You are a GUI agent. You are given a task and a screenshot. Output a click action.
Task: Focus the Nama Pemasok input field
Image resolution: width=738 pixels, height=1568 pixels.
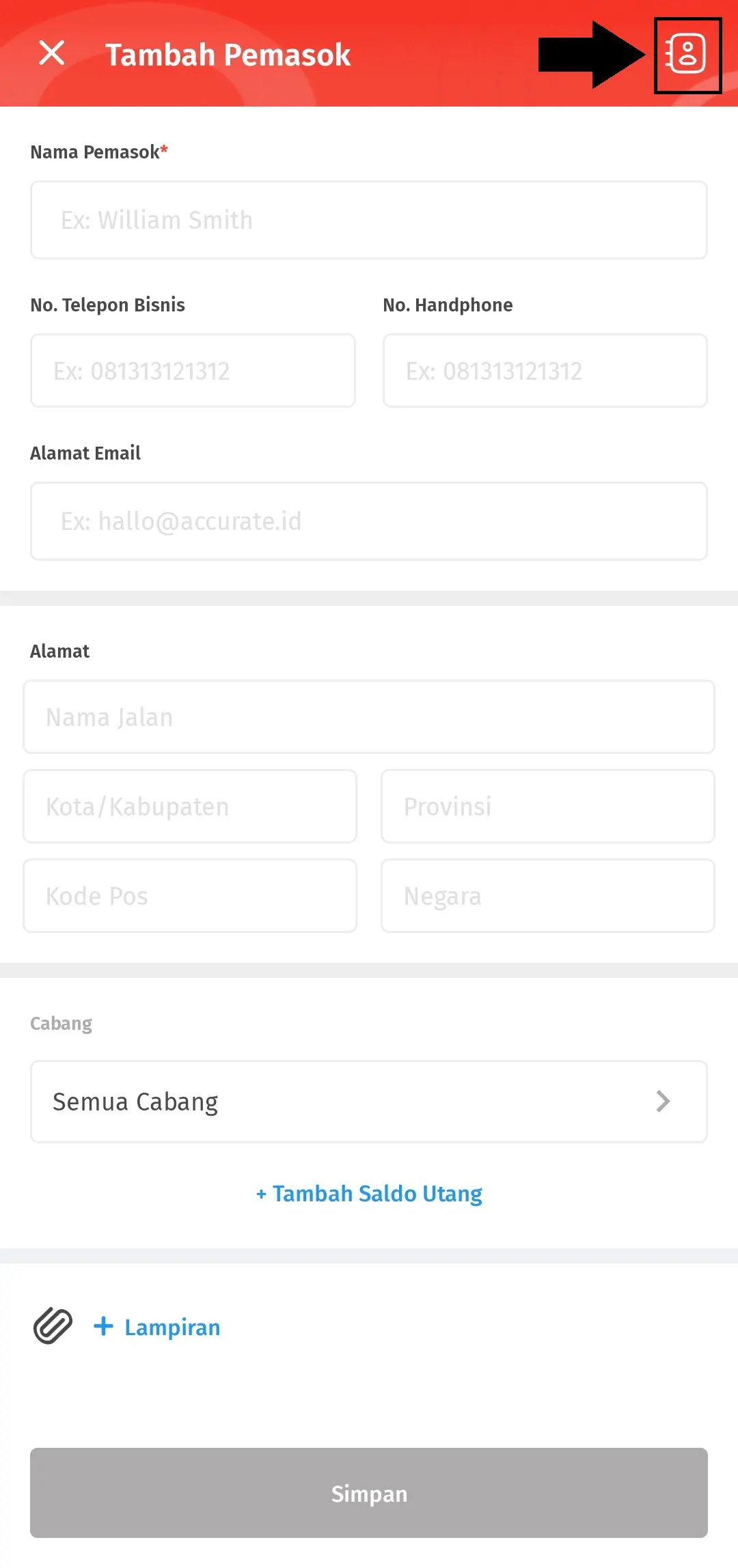tap(369, 220)
